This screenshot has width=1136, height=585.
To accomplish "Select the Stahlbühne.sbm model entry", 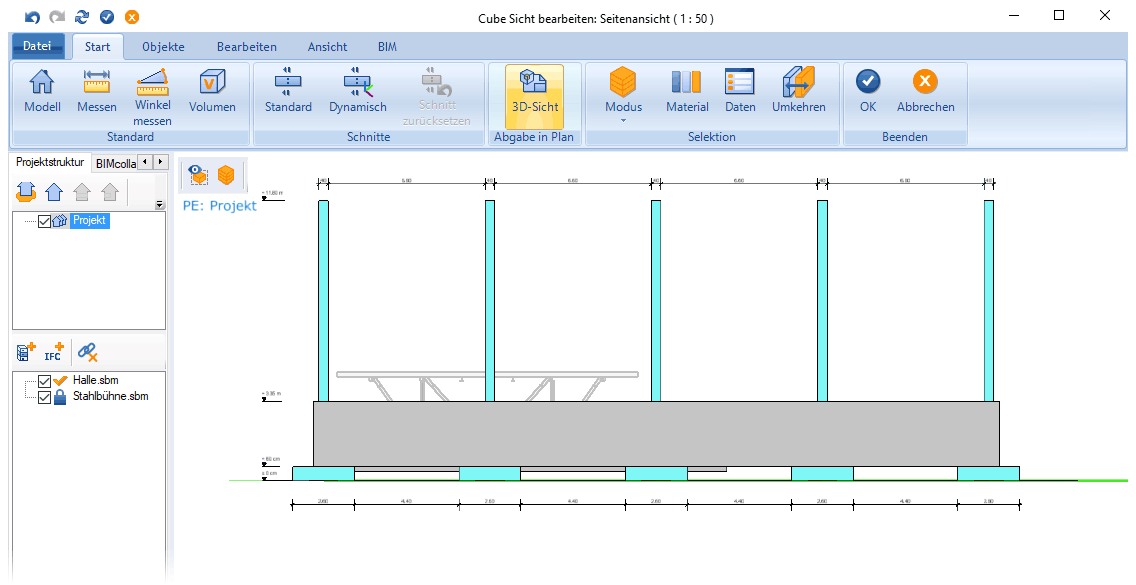I will pos(111,397).
